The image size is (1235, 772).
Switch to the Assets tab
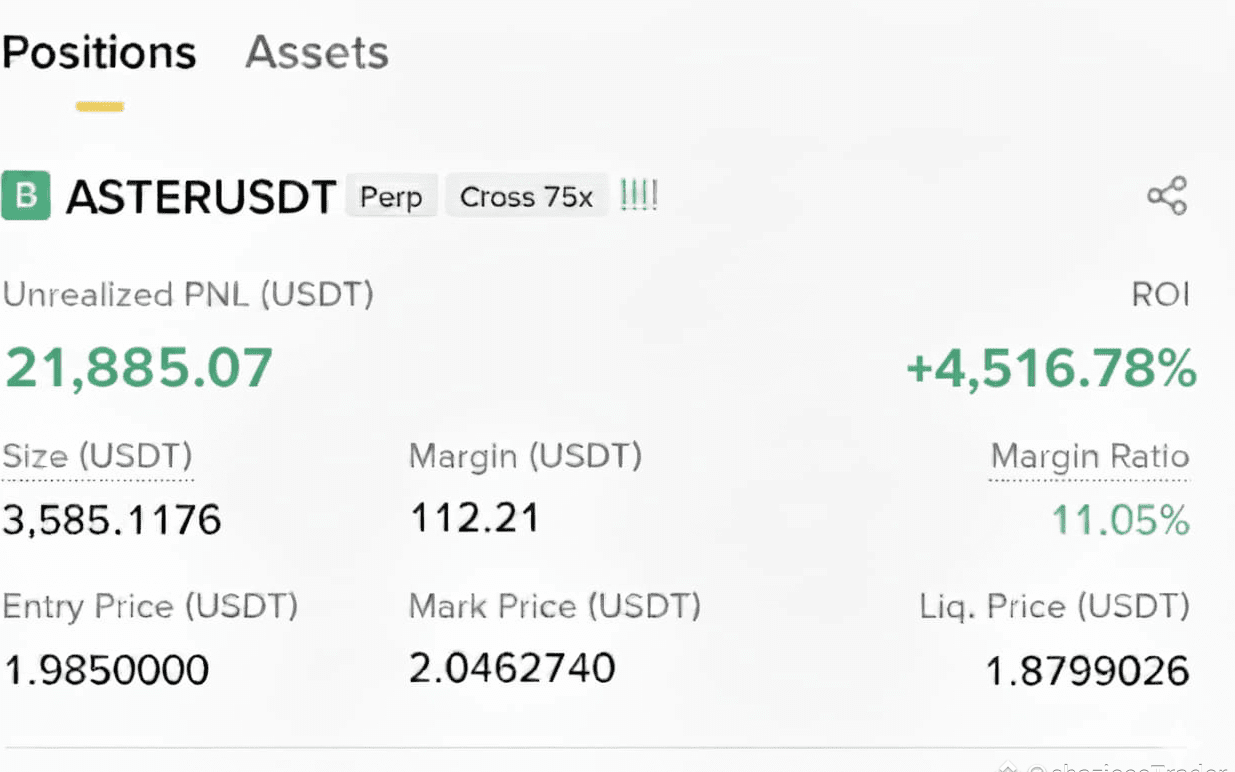(317, 52)
